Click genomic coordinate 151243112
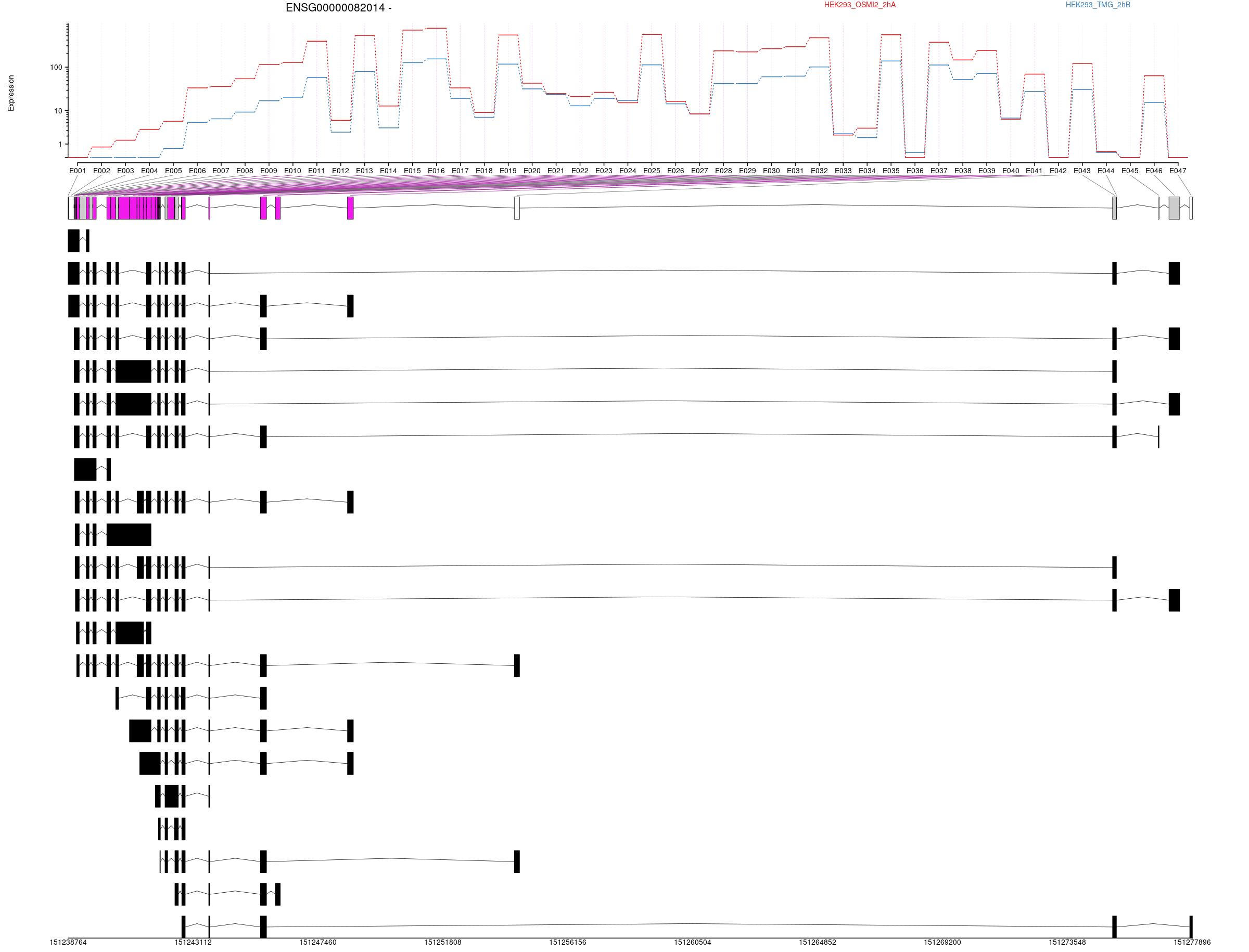1249x952 pixels. 193,942
